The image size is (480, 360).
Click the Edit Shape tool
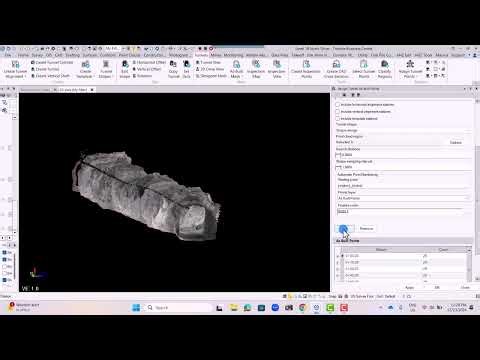(x=125, y=69)
